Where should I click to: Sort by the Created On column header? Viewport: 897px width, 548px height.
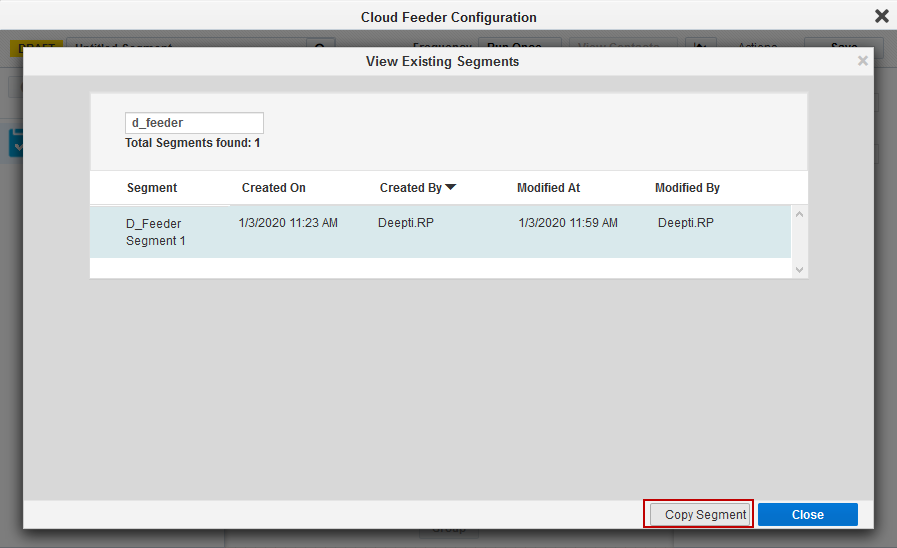point(274,188)
